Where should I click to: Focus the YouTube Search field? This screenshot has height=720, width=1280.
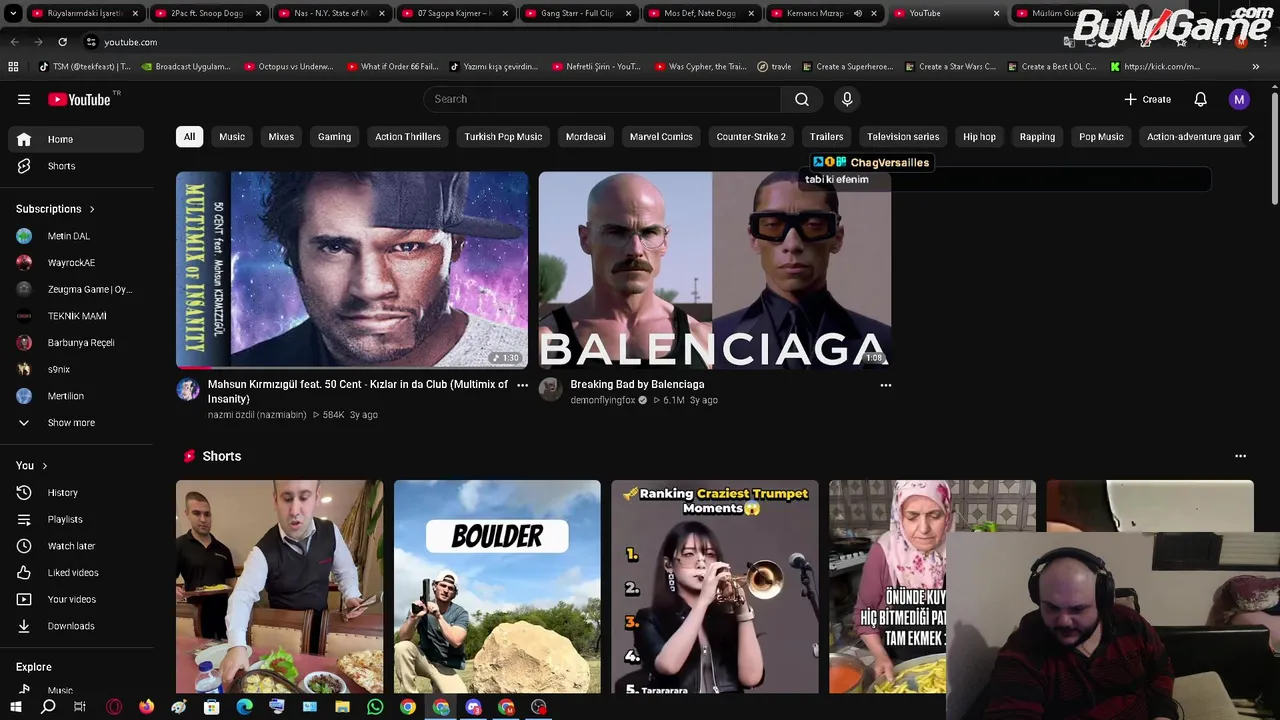click(x=602, y=99)
